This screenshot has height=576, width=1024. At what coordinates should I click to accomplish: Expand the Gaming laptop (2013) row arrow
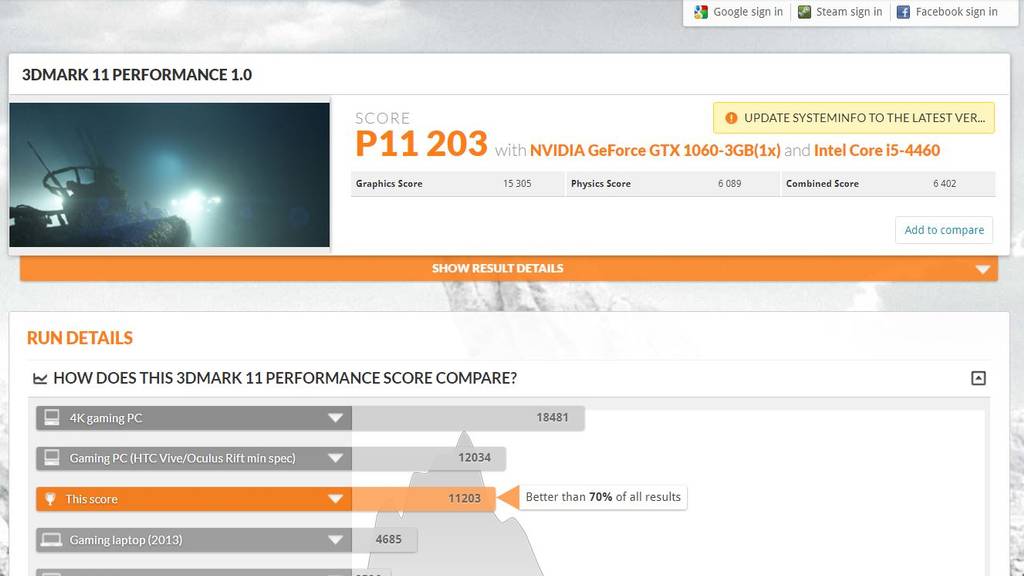[x=335, y=540]
